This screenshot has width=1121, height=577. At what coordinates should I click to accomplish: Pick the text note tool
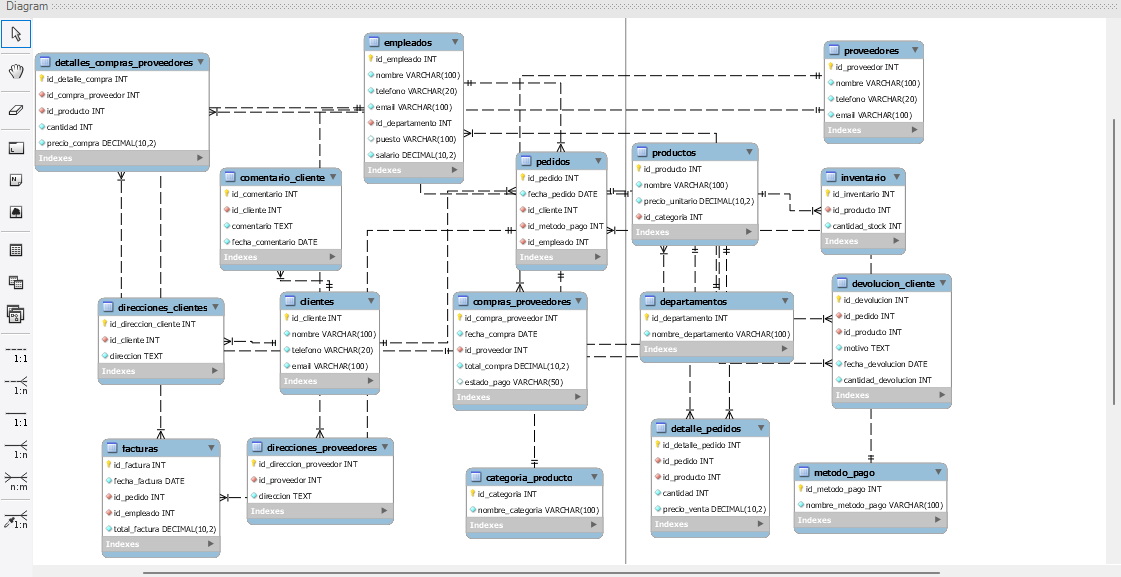point(16,180)
